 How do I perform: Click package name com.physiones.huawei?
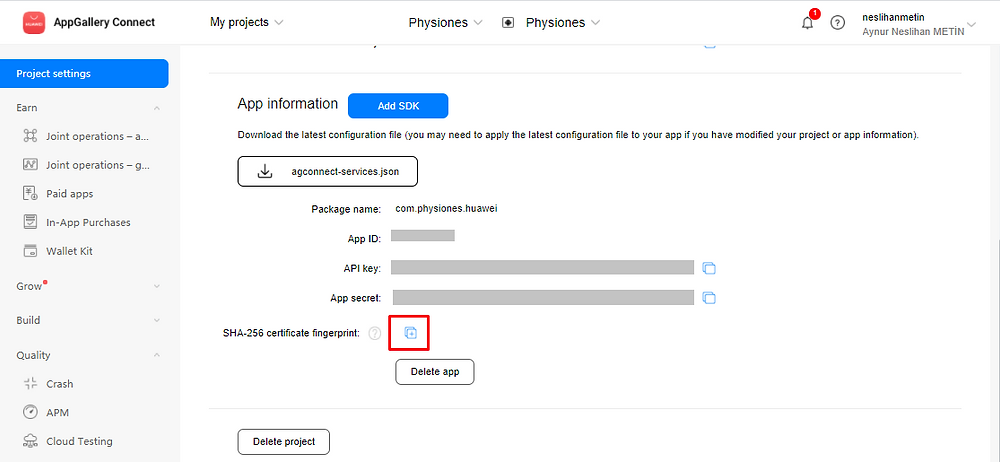coord(446,208)
